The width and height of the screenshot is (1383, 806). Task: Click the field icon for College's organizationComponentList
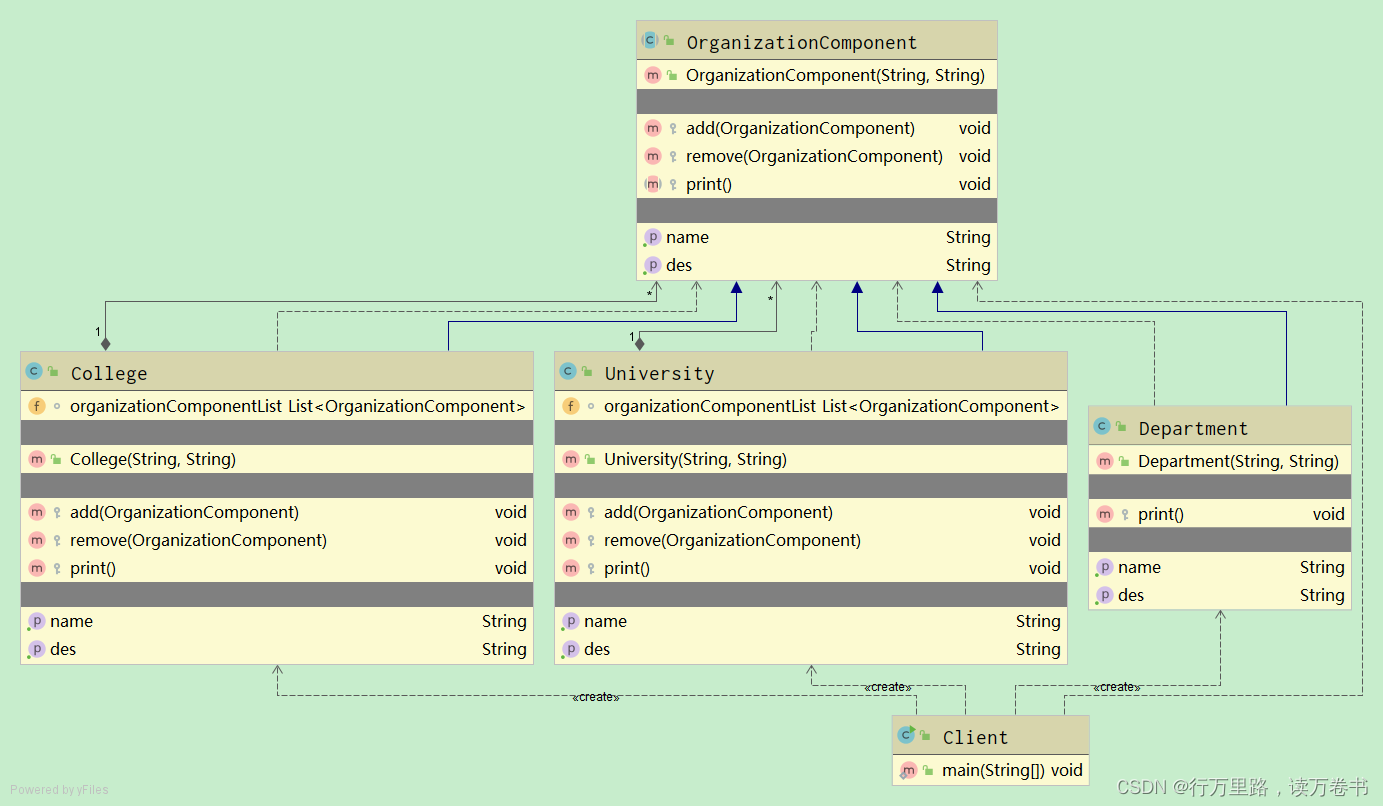37,406
